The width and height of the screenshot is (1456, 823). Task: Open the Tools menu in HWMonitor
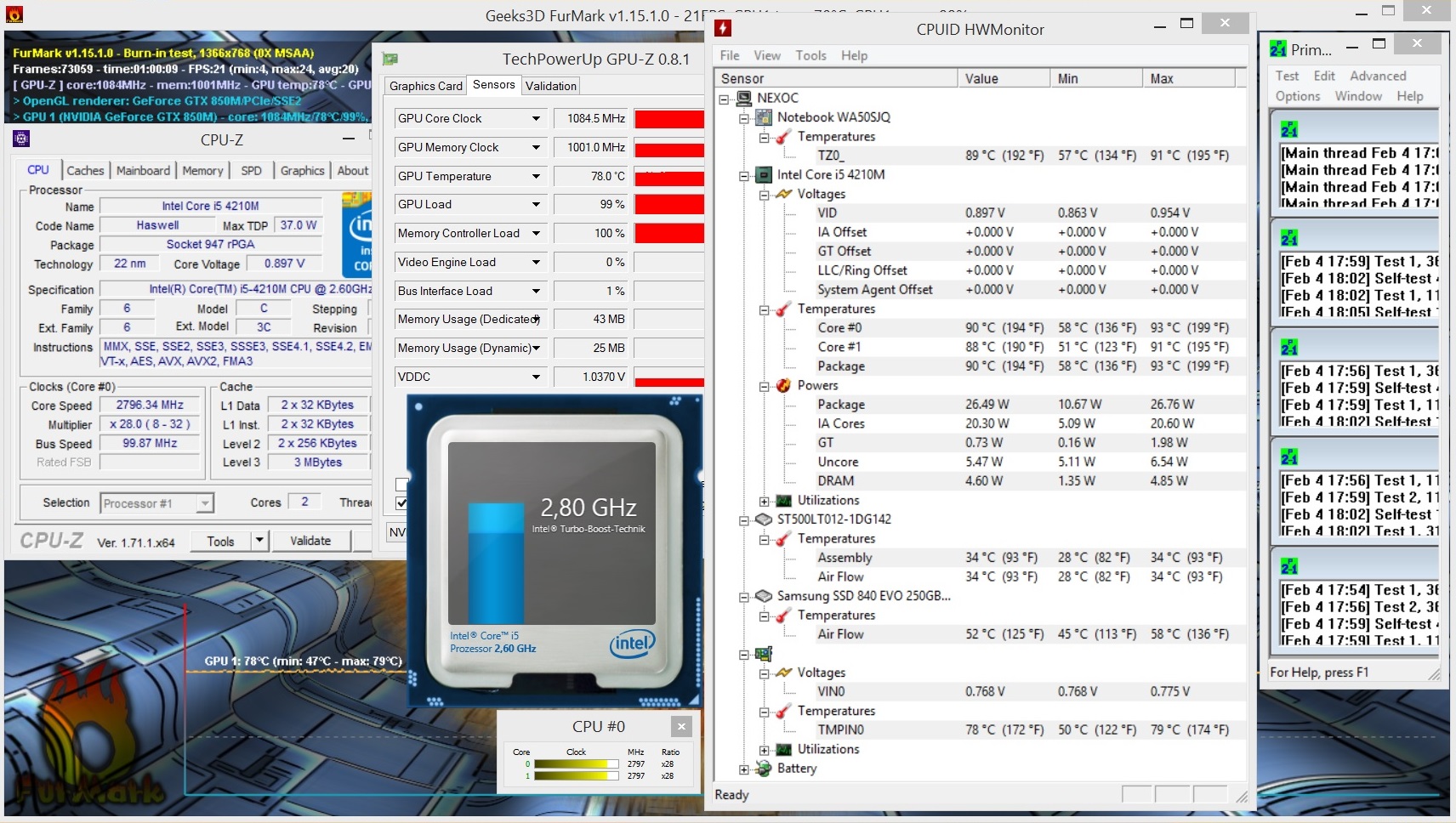(811, 55)
